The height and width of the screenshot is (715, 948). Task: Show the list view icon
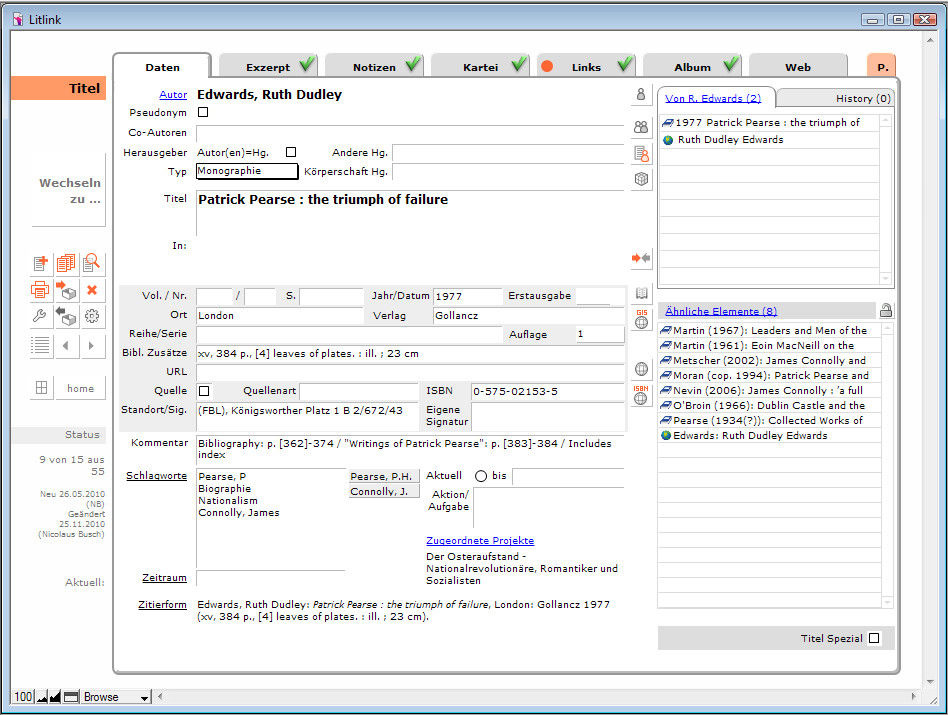pyautogui.click(x=41, y=346)
